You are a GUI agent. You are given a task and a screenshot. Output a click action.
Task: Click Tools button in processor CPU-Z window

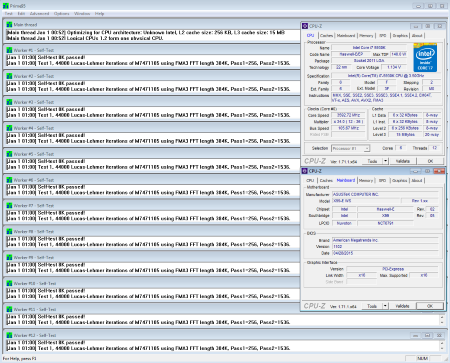(372, 161)
